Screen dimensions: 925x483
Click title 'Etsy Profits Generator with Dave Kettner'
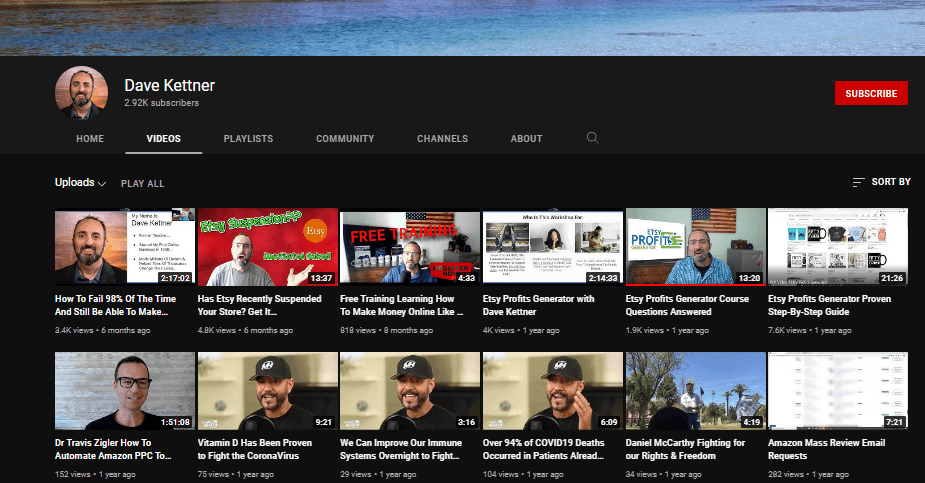click(x=539, y=305)
